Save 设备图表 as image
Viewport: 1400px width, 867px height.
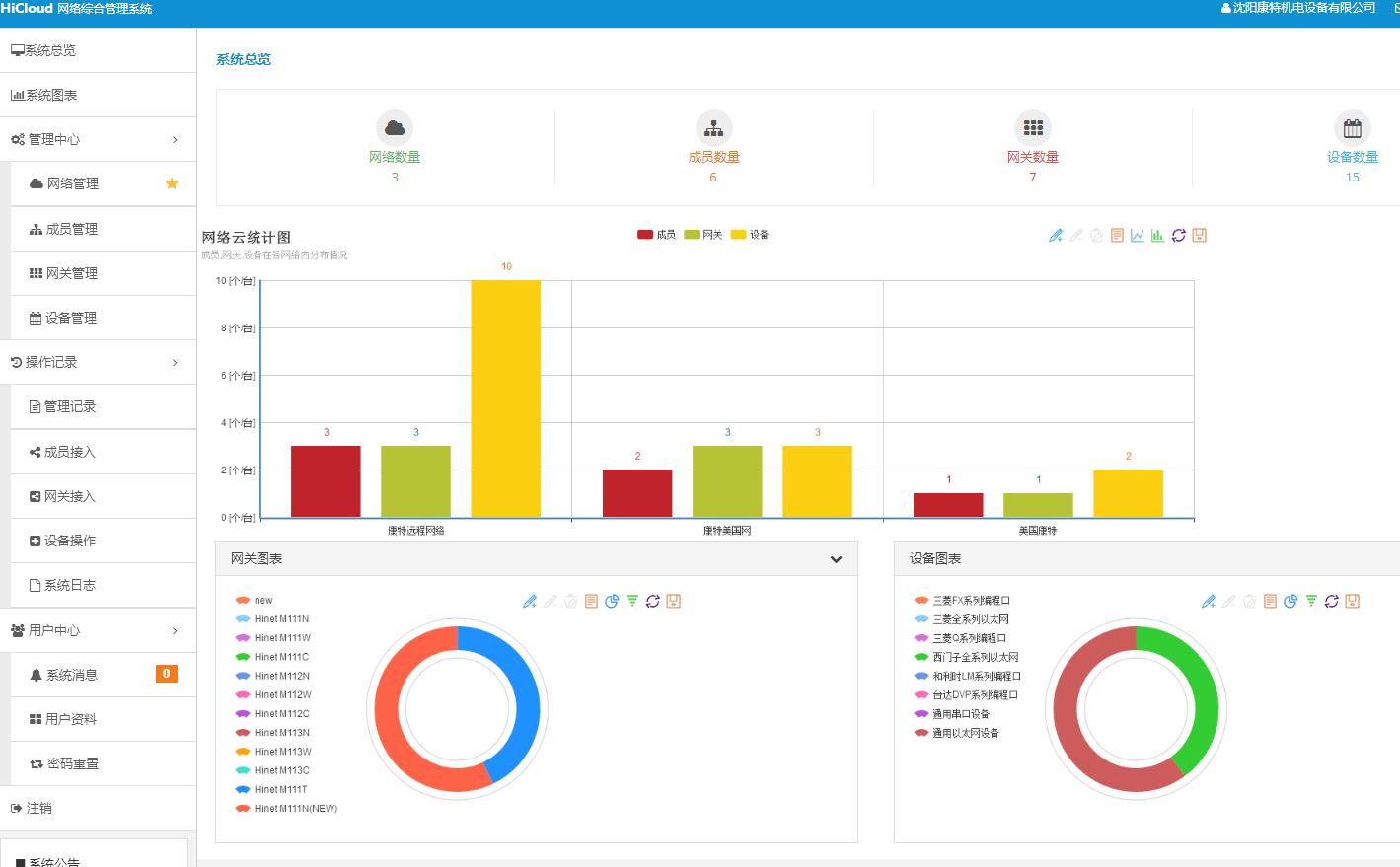[1353, 601]
